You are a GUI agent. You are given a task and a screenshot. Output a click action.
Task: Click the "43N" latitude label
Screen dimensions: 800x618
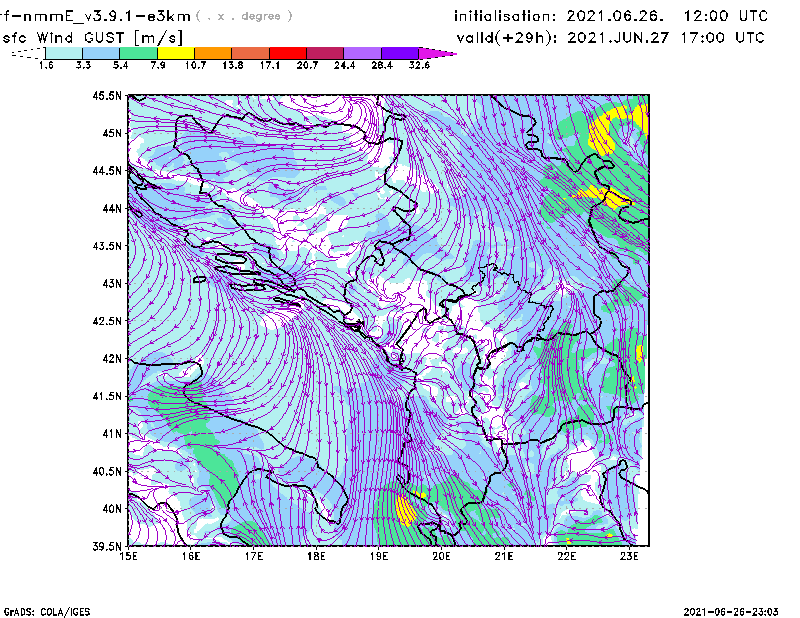tap(112, 283)
